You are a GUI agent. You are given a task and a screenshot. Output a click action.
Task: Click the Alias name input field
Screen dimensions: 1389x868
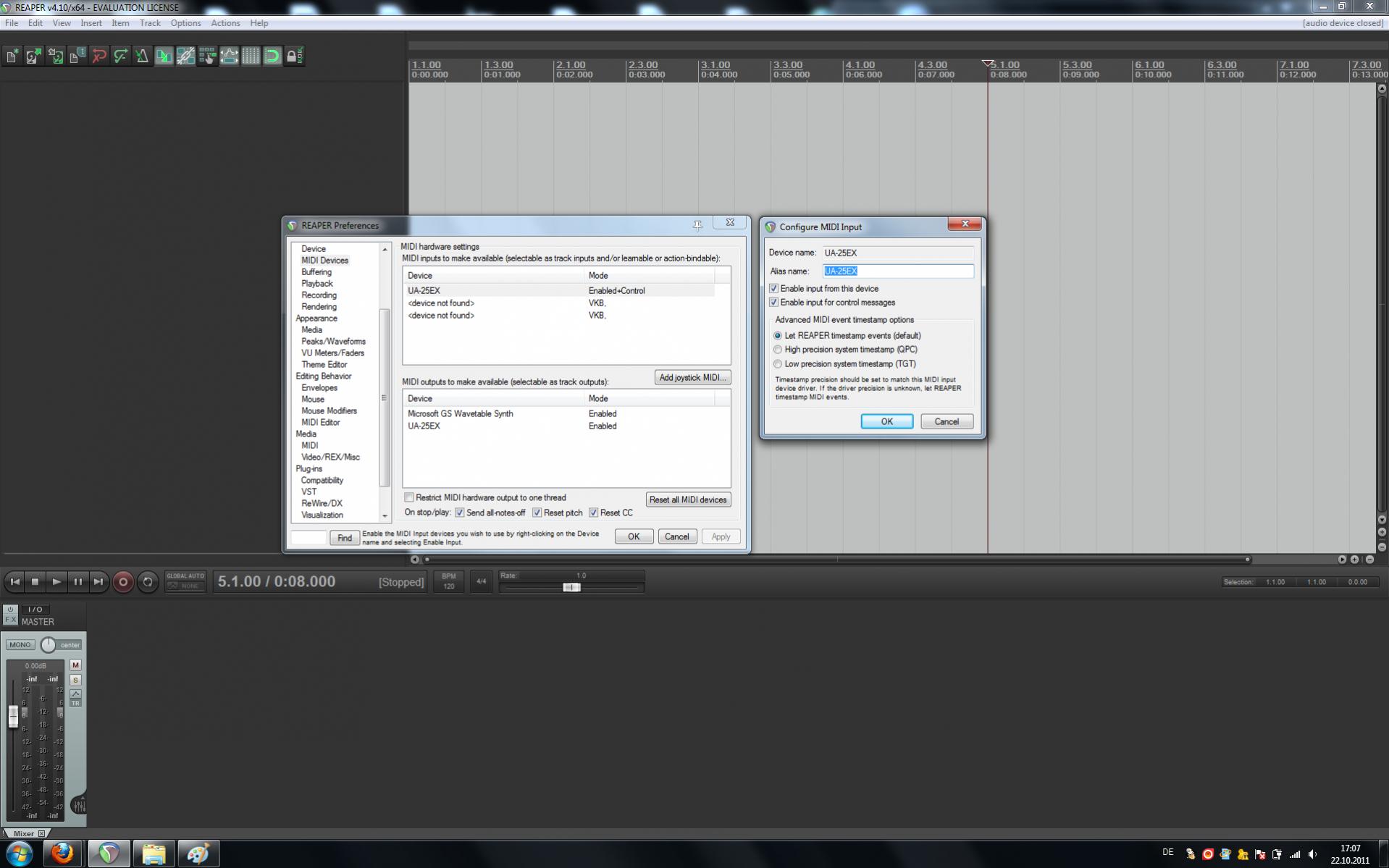[898, 271]
